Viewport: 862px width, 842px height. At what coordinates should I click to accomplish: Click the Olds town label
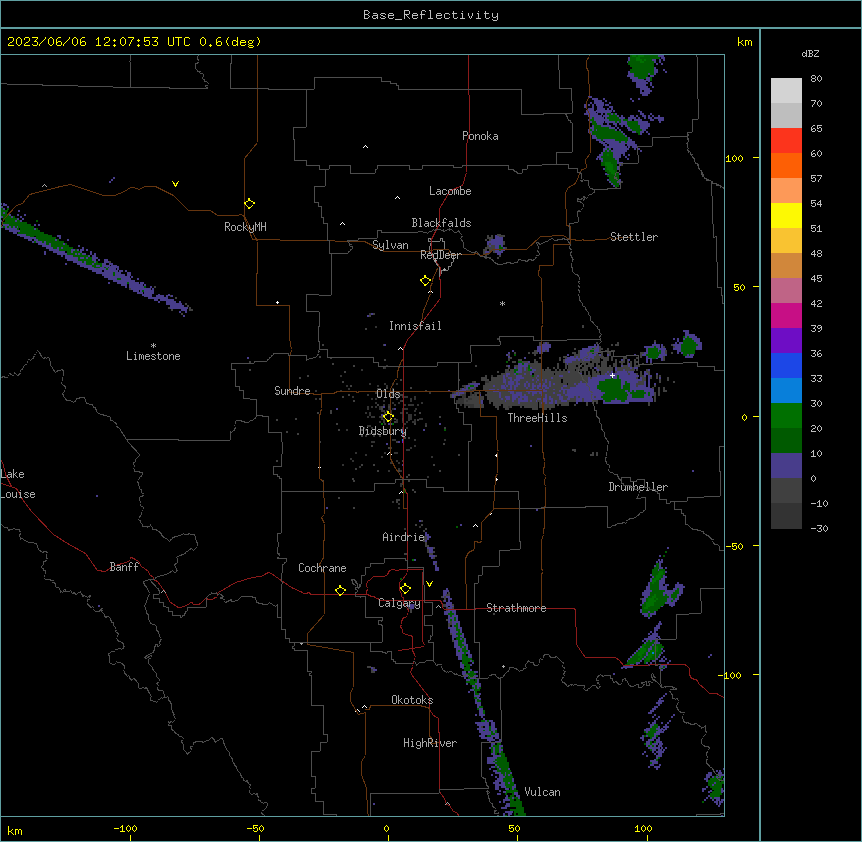388,394
